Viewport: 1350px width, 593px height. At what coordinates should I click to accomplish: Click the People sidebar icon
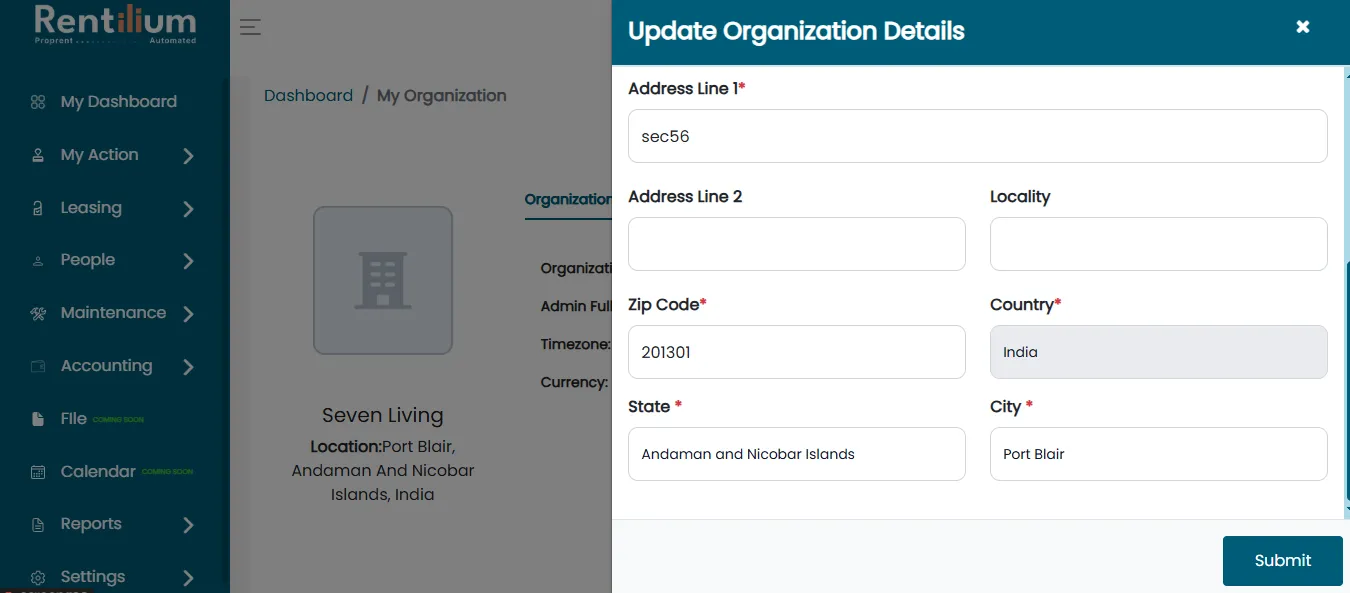[38, 261]
